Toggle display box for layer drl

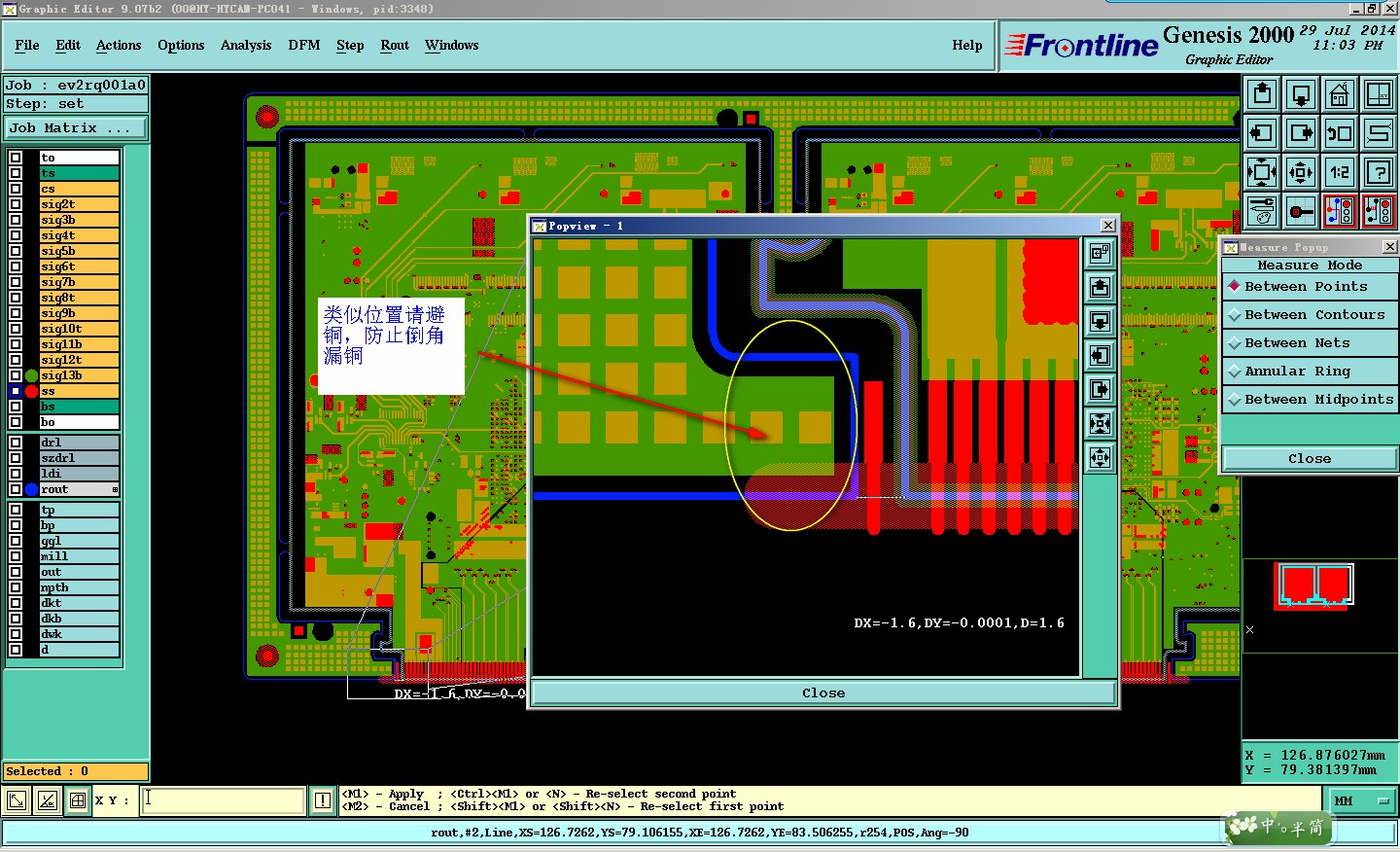pos(16,443)
